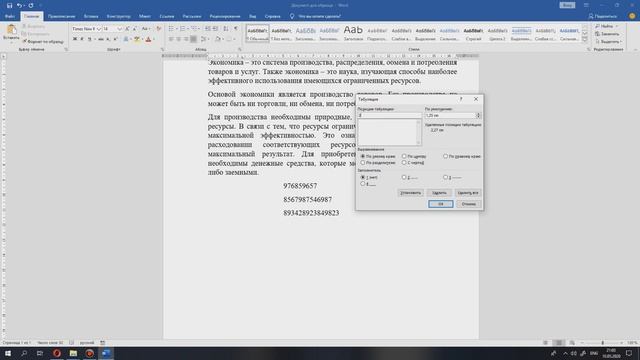The width and height of the screenshot is (640, 360).
Task: Expand styles gallery More button
Action: pos(584,40)
